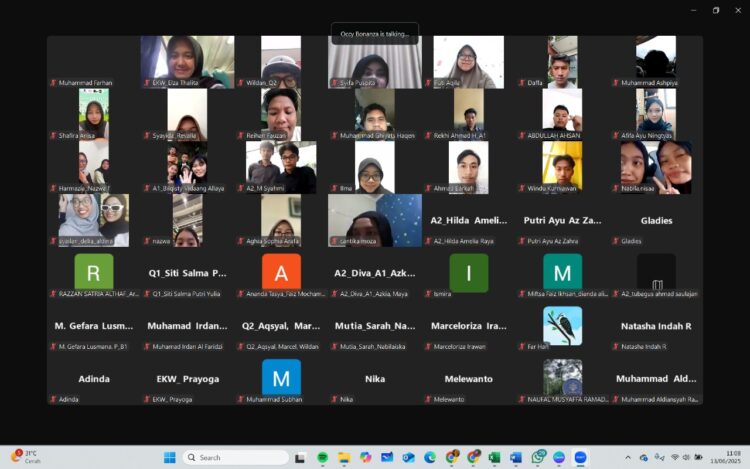750x469 pixels.
Task: Click the 'Oczy Bonanza is talking' banner
Action: click(x=375, y=33)
